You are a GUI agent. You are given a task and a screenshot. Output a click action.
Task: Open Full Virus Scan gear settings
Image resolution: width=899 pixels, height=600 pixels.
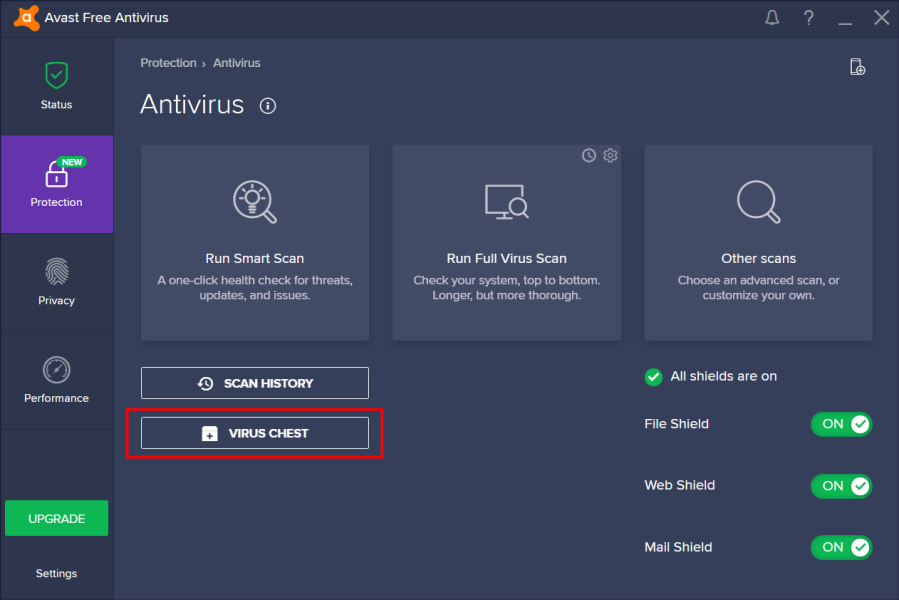[610, 155]
